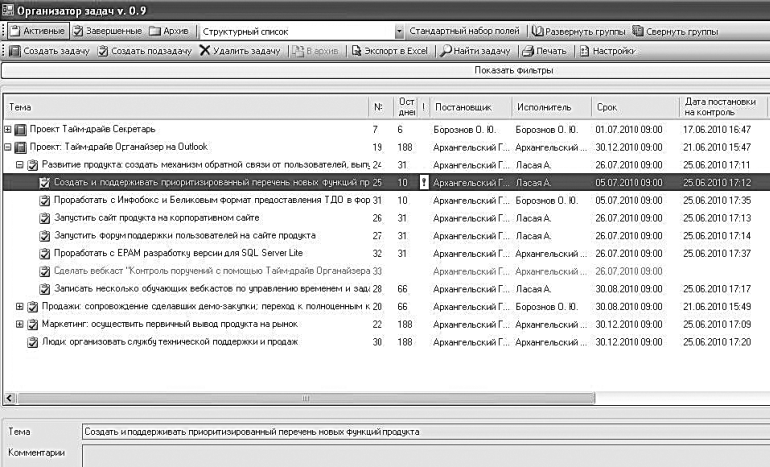
Task: Expand the Маркетинг task group
Action: click(19, 324)
